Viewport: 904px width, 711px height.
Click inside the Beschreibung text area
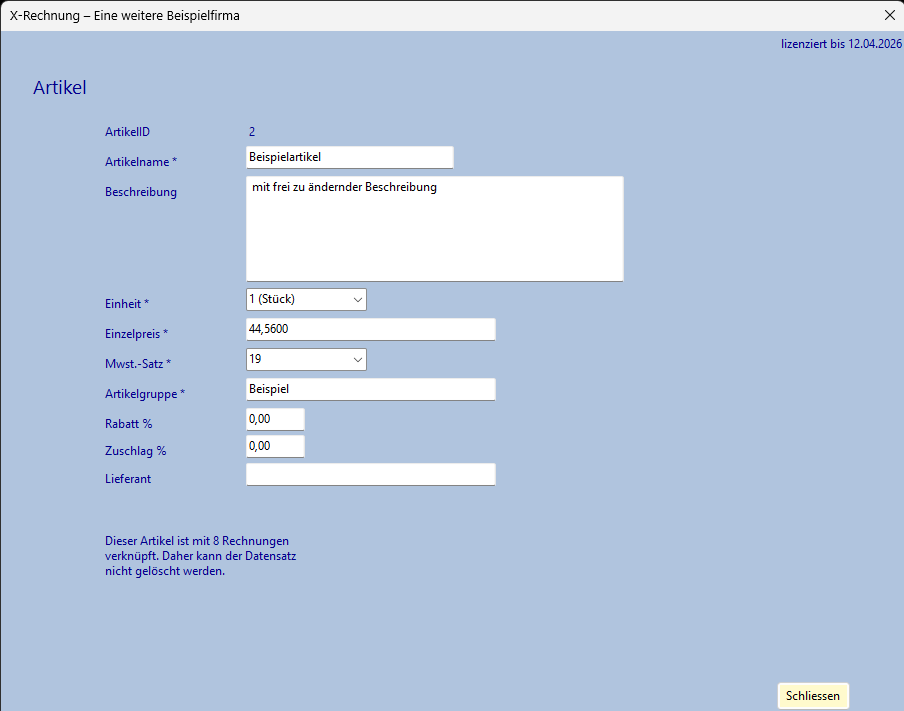point(434,229)
